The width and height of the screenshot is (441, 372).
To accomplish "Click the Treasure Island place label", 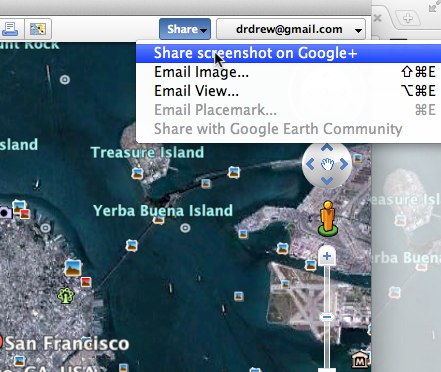I will tap(147, 152).
